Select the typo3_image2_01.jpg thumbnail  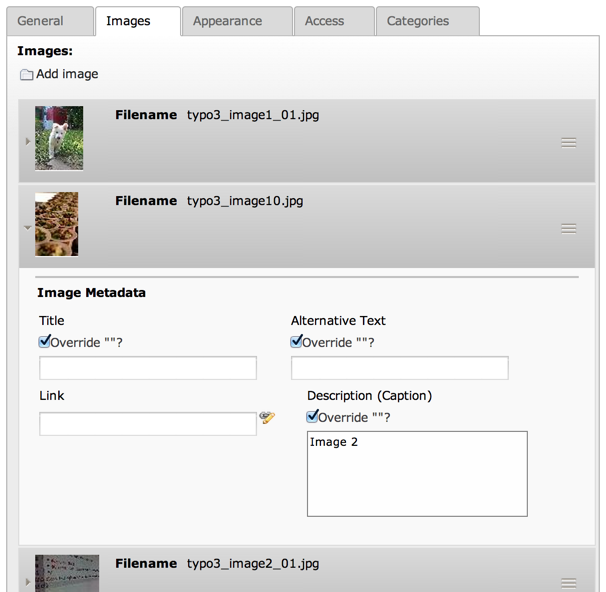[x=67, y=573]
